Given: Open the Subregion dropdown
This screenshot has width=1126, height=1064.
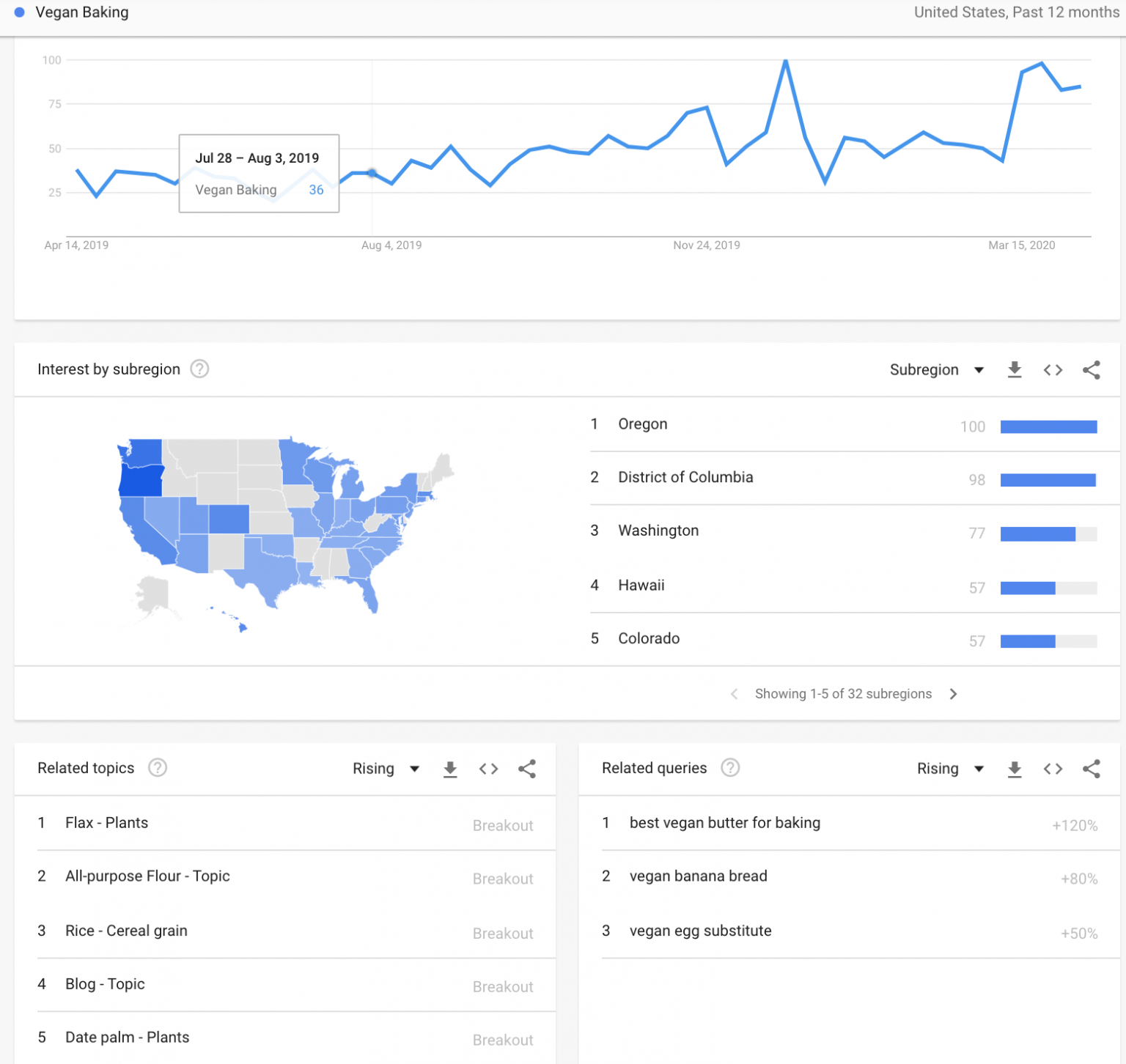Looking at the screenshot, I should (x=937, y=370).
